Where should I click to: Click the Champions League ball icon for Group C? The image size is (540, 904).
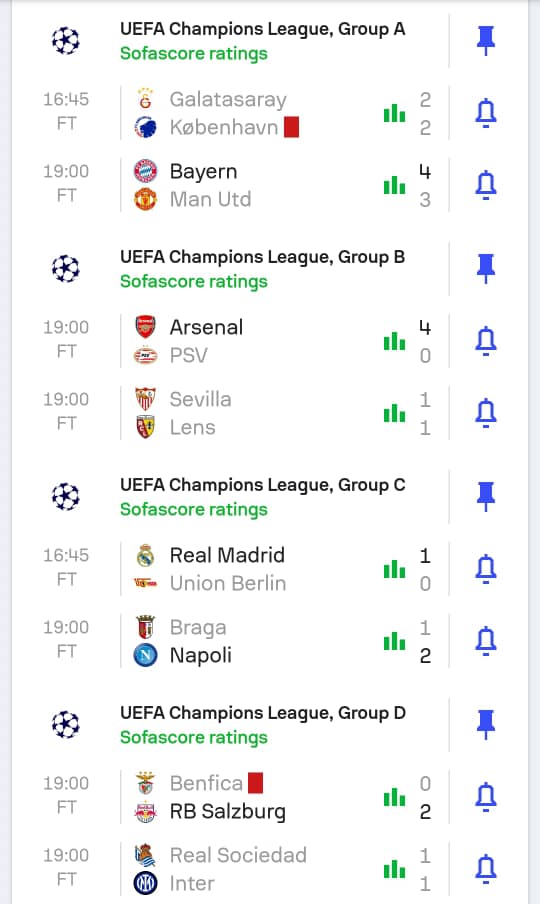pyautogui.click(x=66, y=496)
